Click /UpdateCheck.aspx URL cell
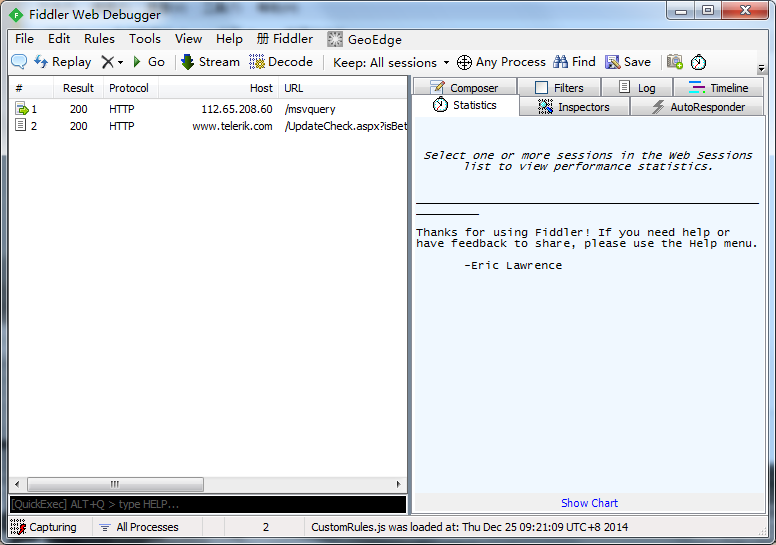This screenshot has height=545, width=776. point(345,126)
